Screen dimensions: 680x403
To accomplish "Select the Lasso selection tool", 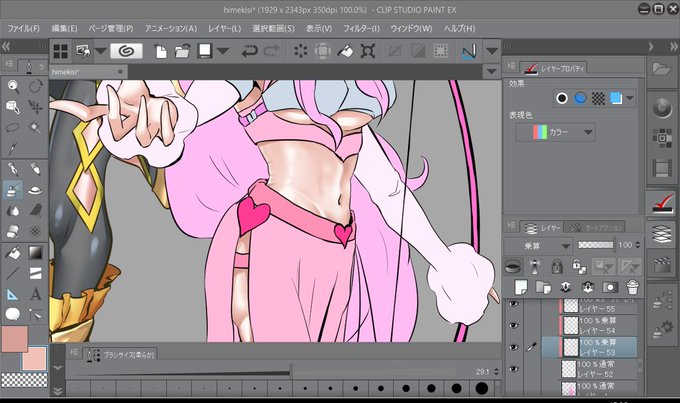I will pos(13,128).
